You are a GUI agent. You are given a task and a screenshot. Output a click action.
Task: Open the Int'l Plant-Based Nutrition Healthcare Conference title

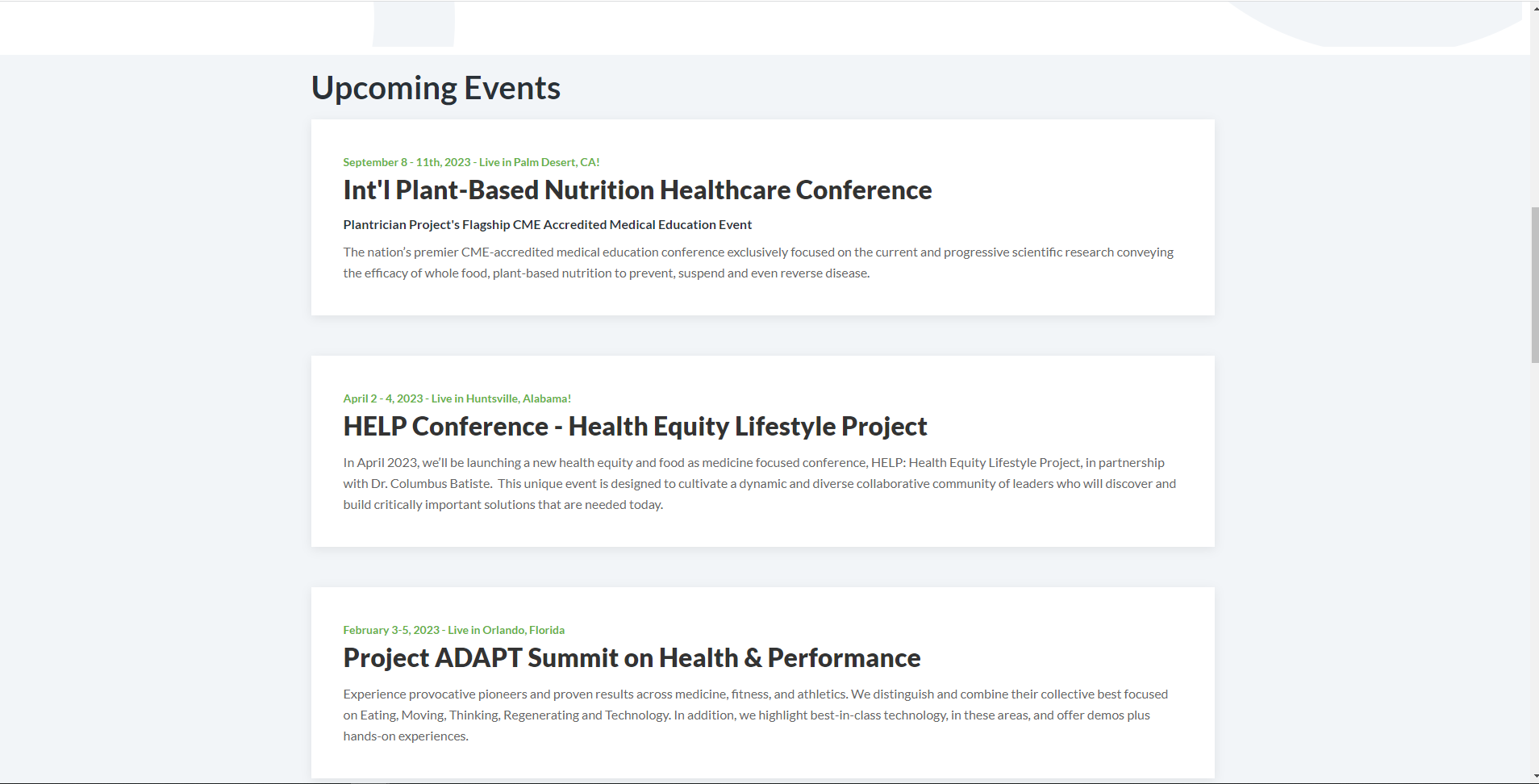click(637, 190)
